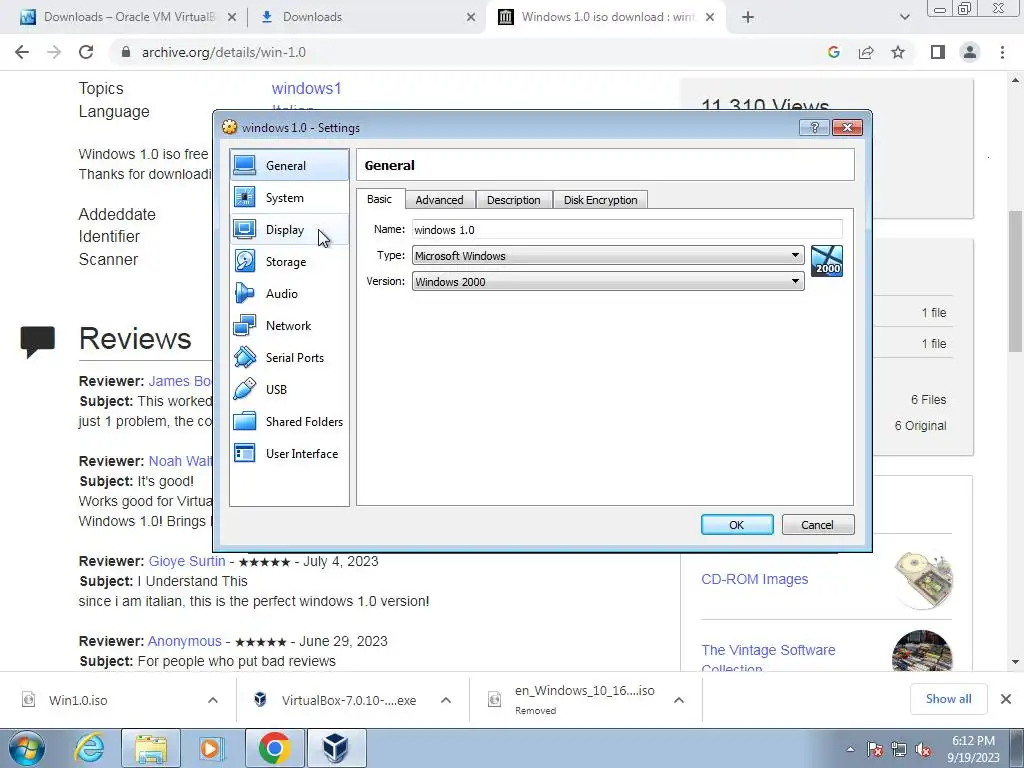Close the downloads bar with the X
This screenshot has width=1024, height=768.
[x=1006, y=699]
